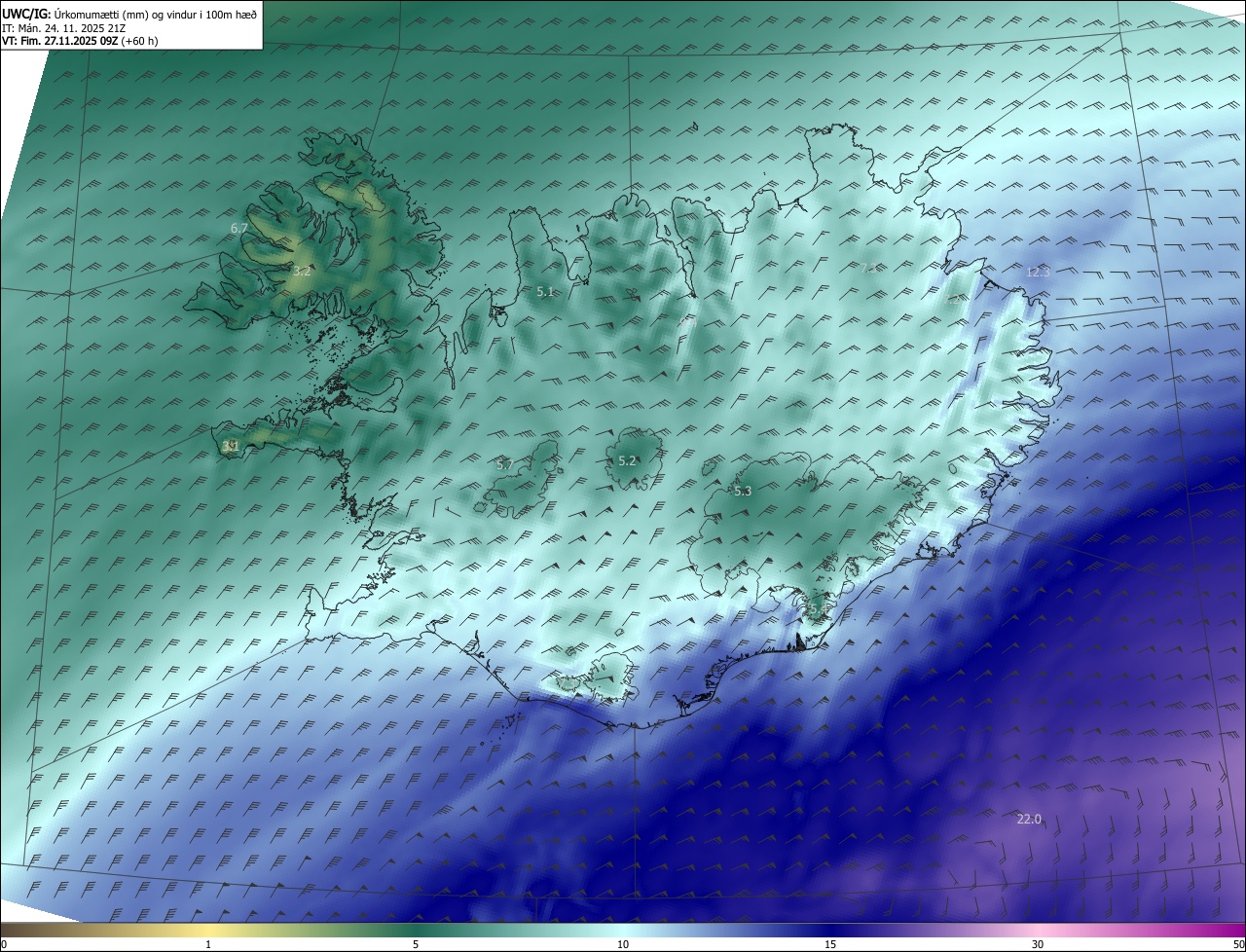Click the 5.2 value on the central glacier
Image resolution: width=1246 pixels, height=952 pixels.
627,460
